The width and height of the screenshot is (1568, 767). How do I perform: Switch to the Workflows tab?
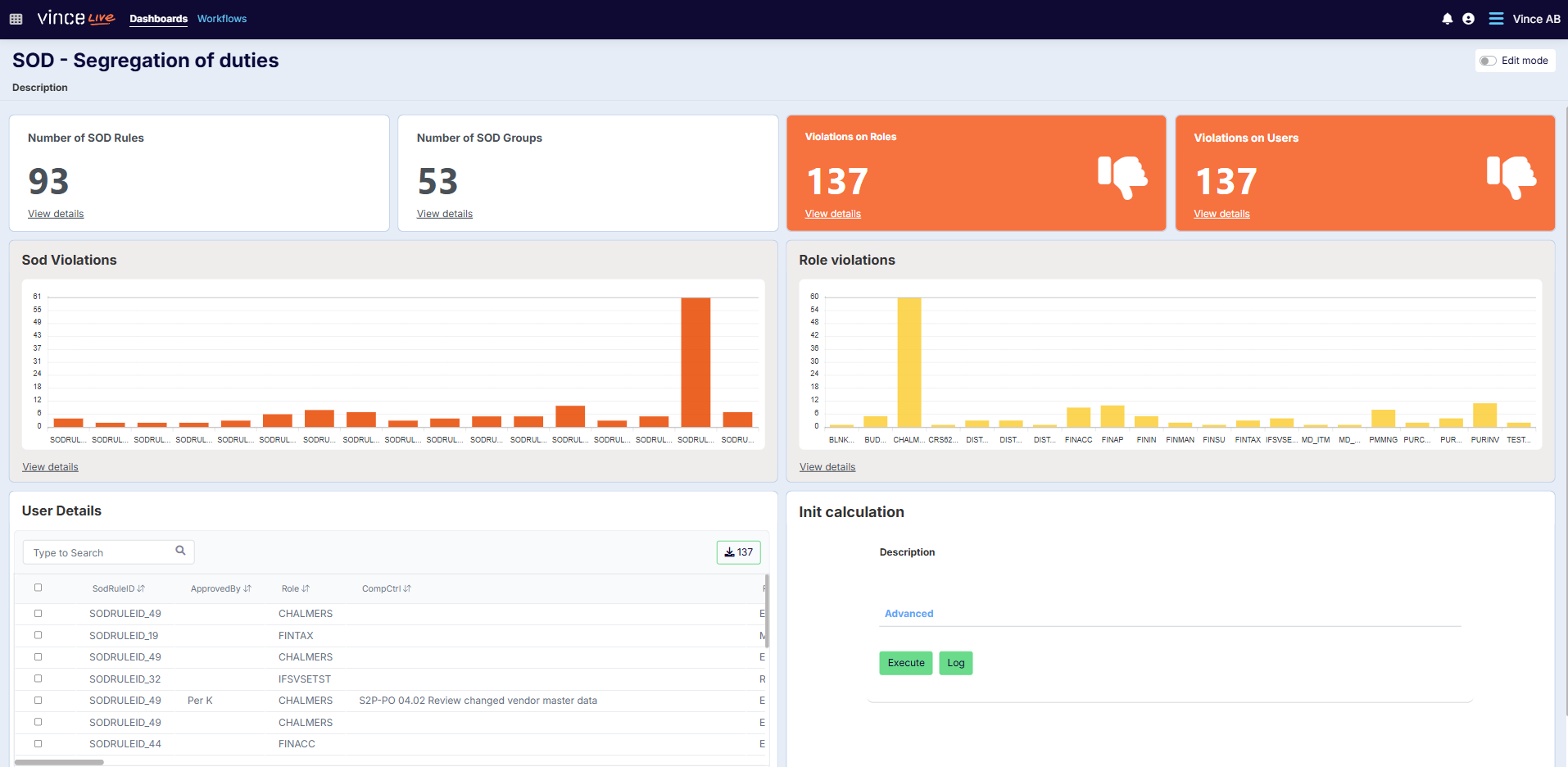click(x=222, y=19)
